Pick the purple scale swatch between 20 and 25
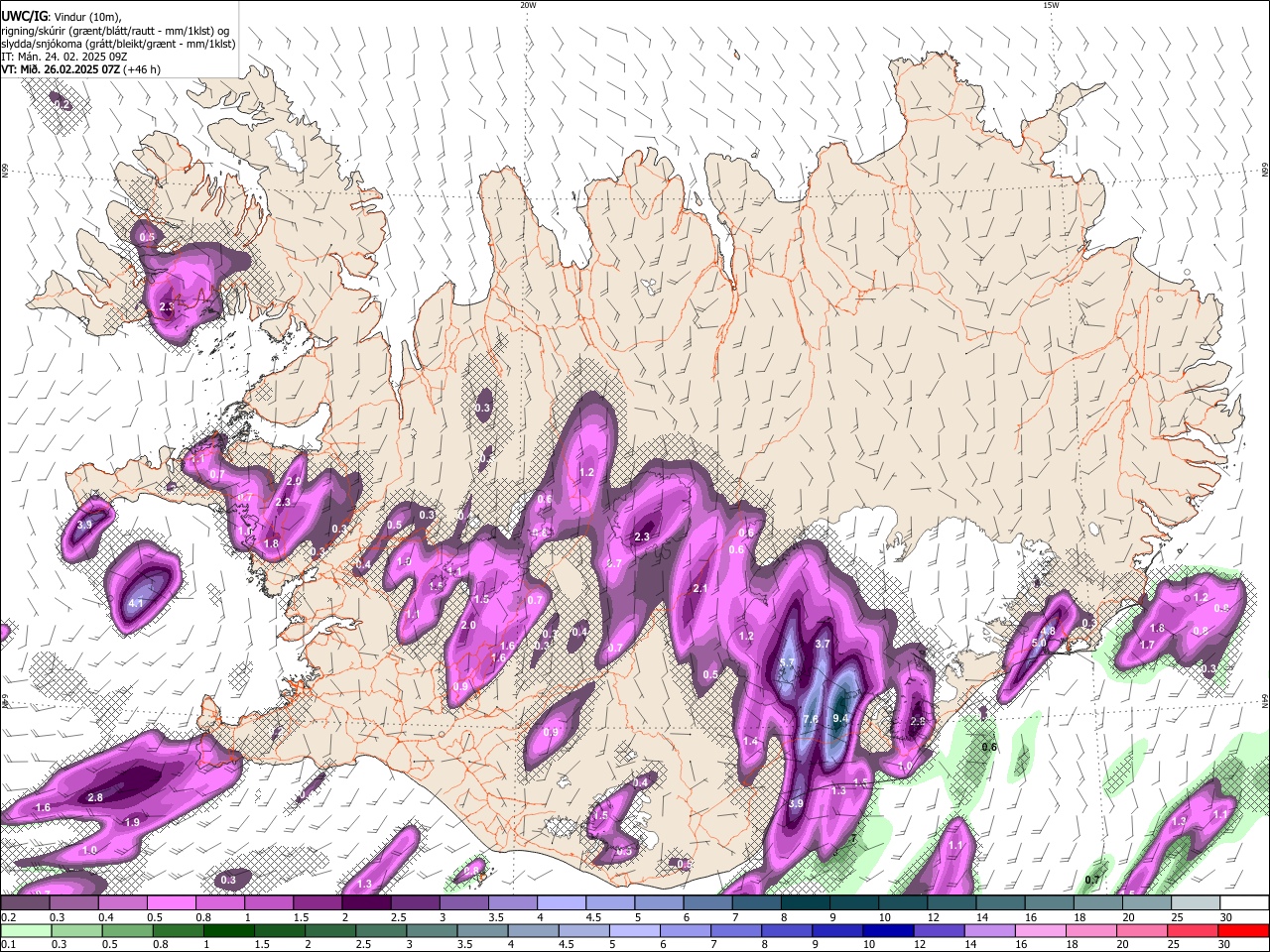Image resolution: width=1270 pixels, height=952 pixels. [x=1146, y=902]
